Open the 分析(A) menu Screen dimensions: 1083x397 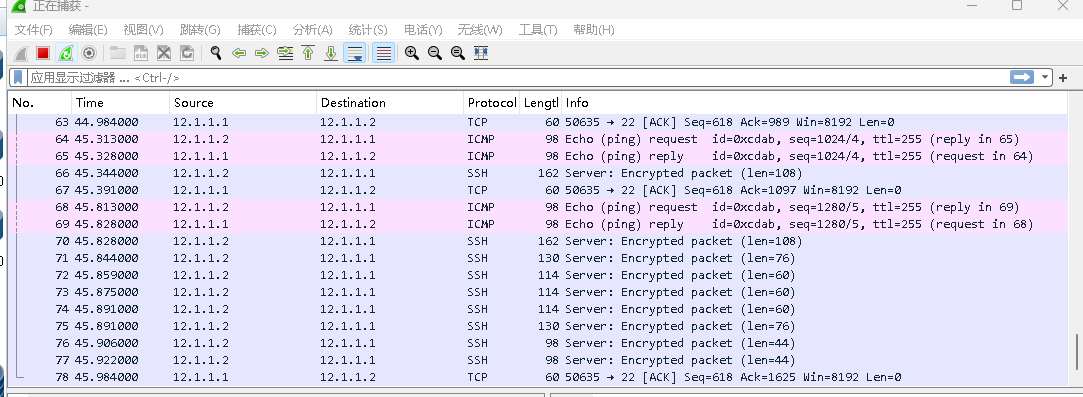point(312,30)
